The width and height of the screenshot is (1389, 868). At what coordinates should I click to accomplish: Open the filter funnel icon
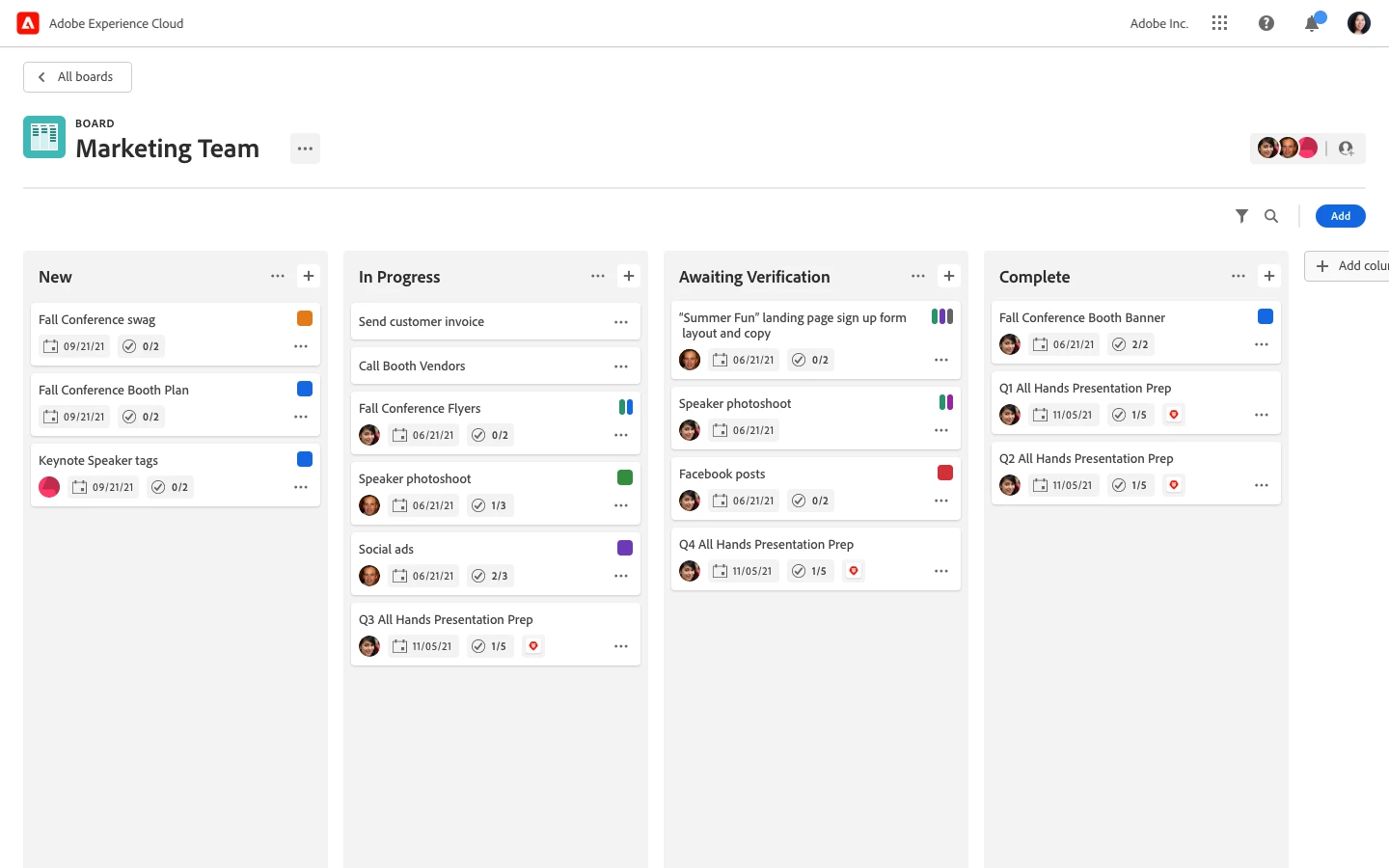[x=1242, y=216]
